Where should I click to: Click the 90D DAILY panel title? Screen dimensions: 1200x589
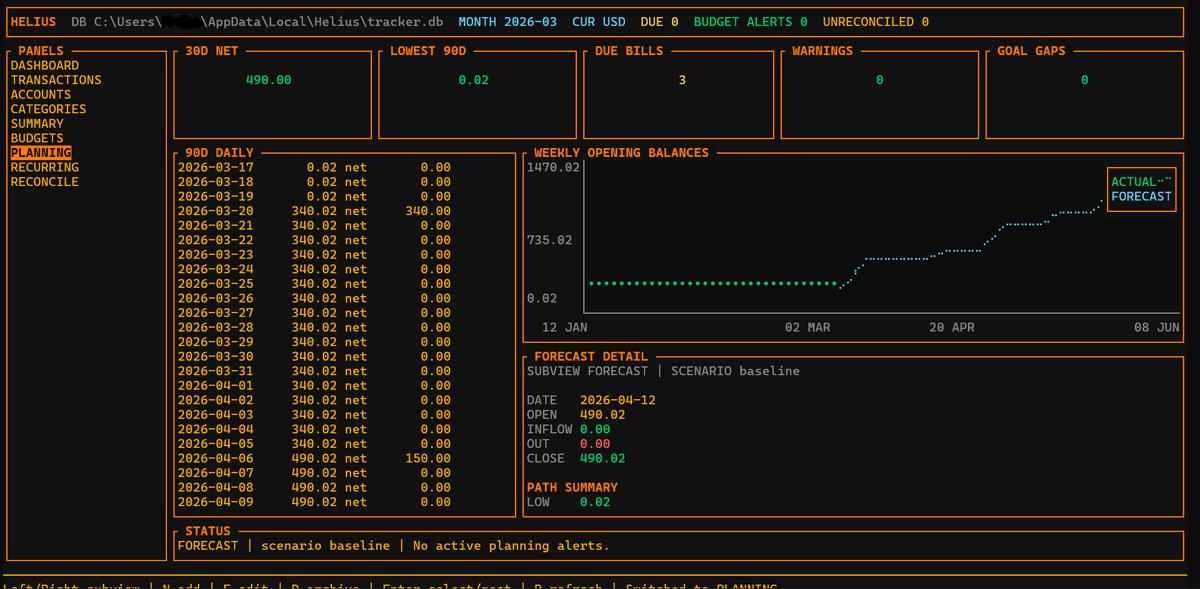coord(220,153)
